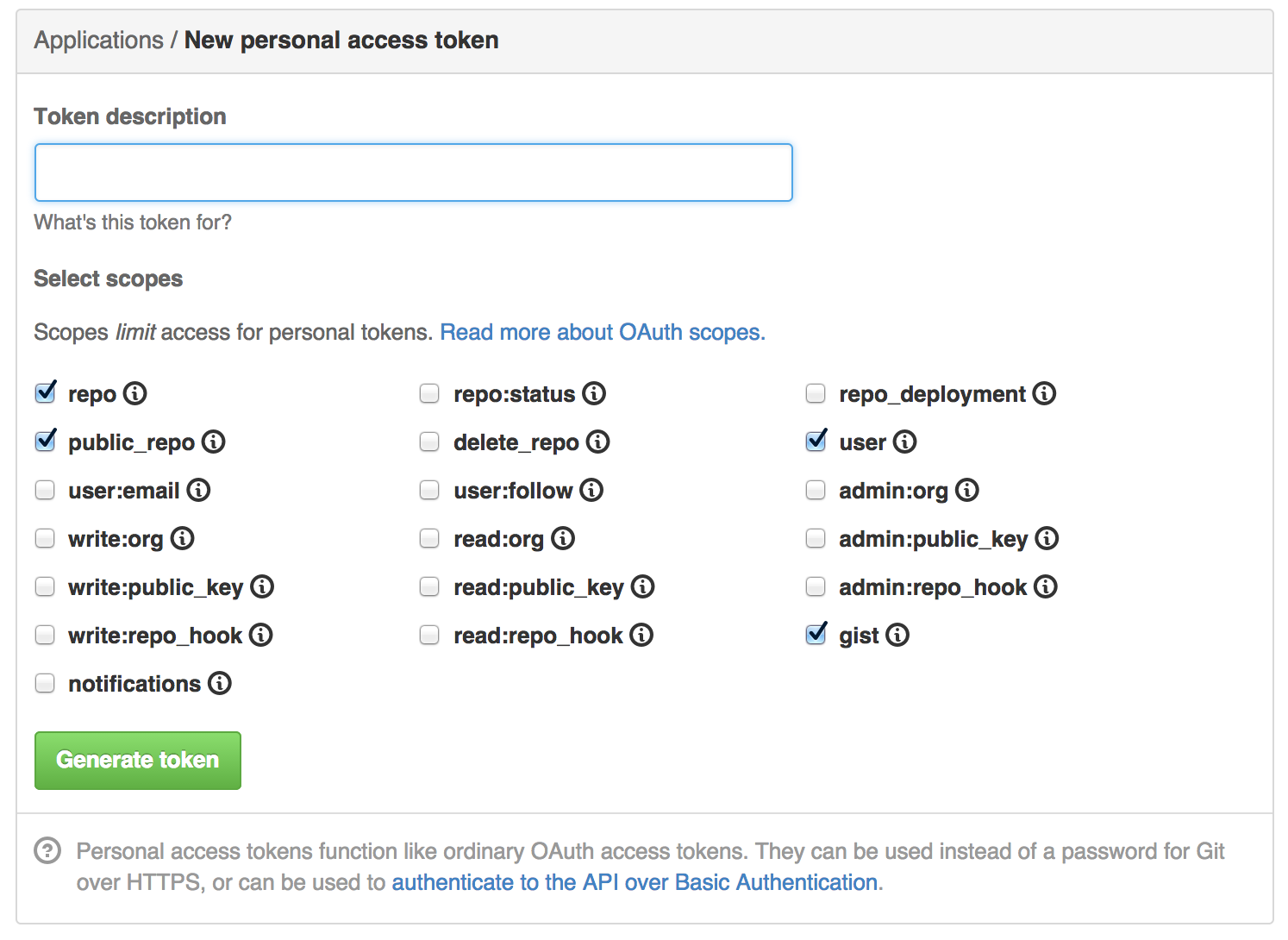The image size is (1288, 940).
Task: Click info icon next to user:follow
Action: tap(591, 490)
